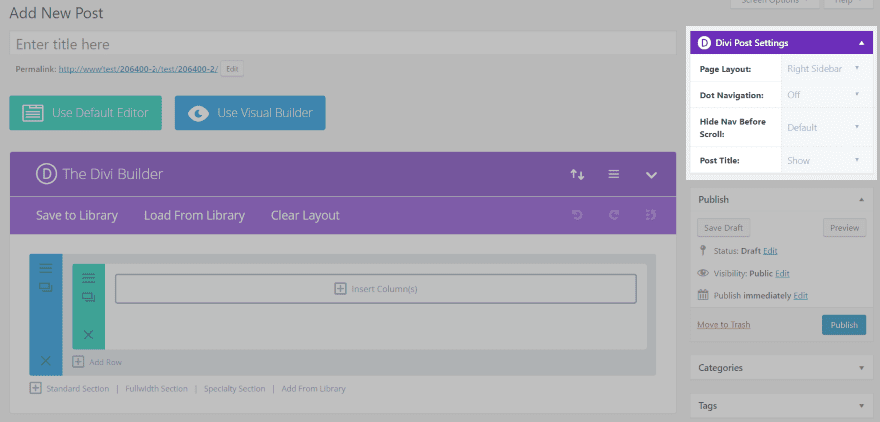The height and width of the screenshot is (422, 880).
Task: Open the Dot Navigation dropdown
Action: coord(828,95)
